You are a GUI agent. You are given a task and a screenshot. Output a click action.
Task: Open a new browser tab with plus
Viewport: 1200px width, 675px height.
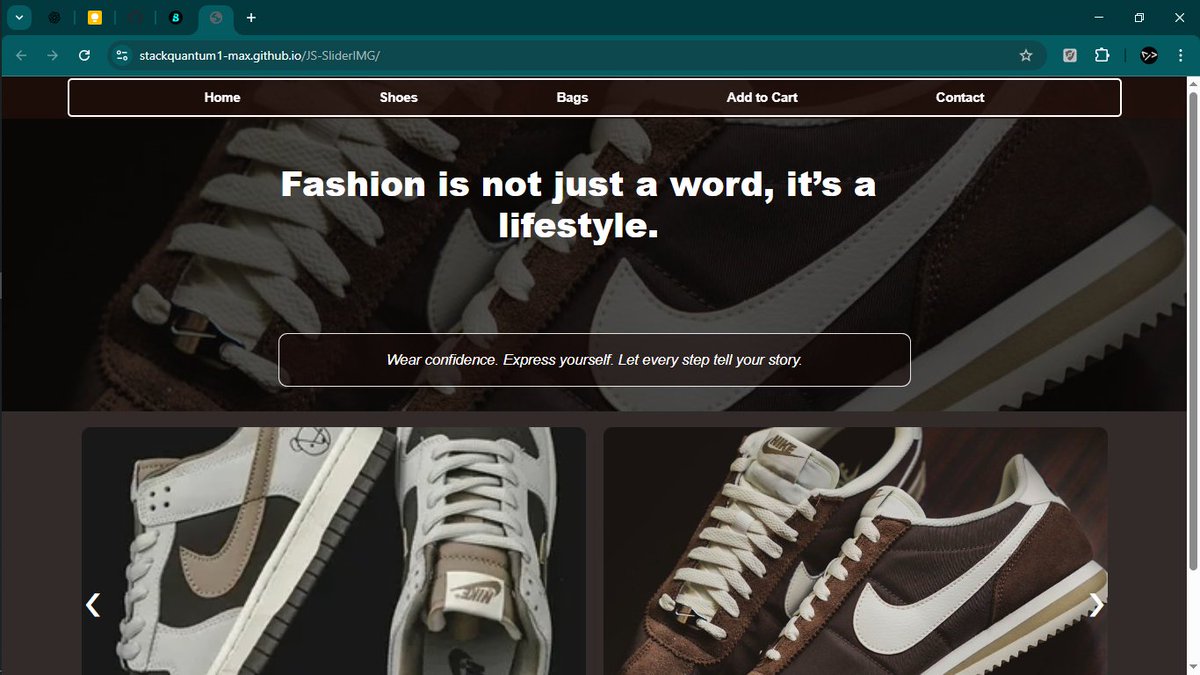point(251,17)
